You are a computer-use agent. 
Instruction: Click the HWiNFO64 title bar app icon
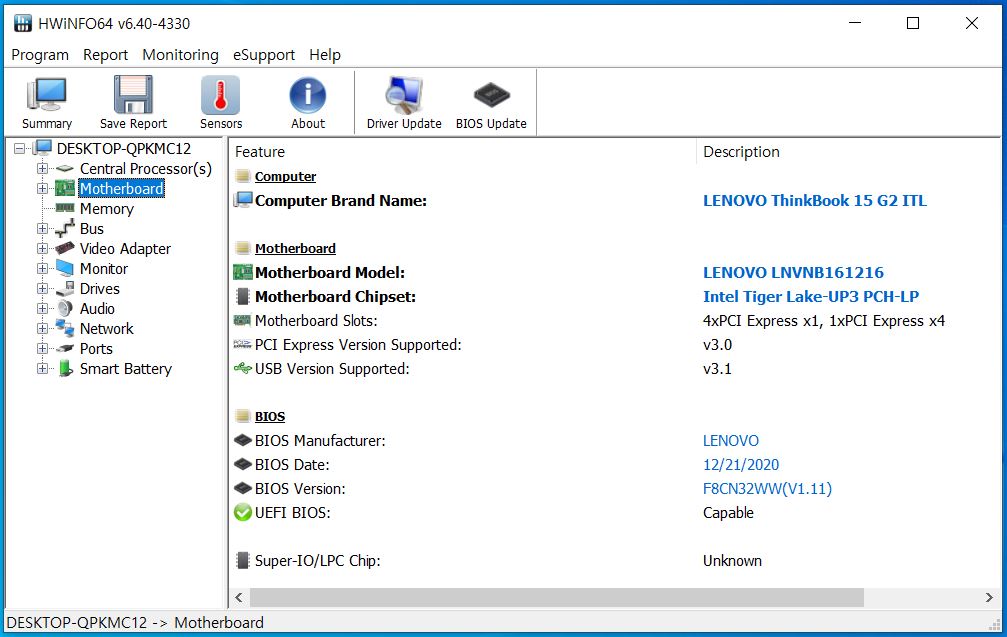pos(22,24)
